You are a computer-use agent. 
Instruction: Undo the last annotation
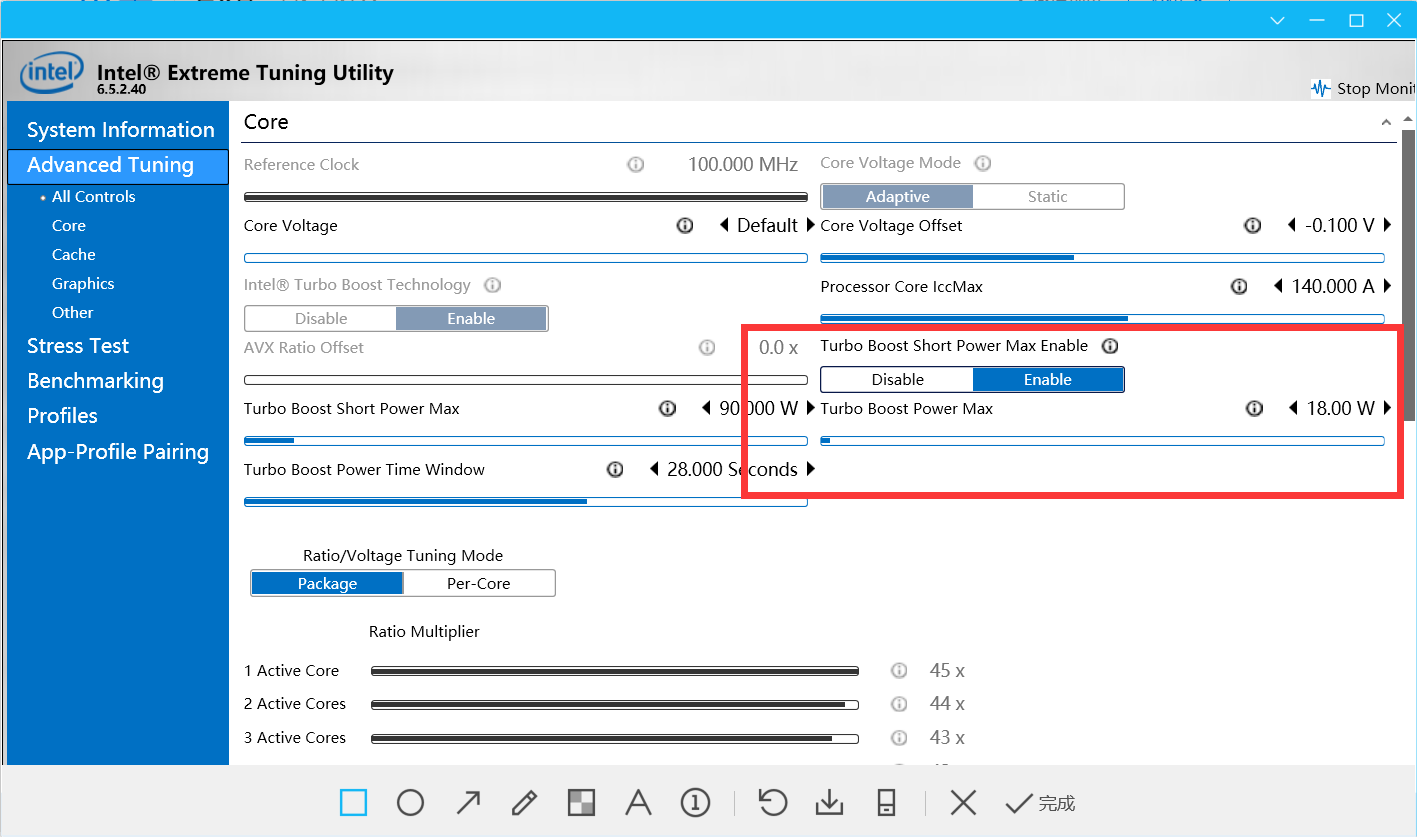coord(772,802)
